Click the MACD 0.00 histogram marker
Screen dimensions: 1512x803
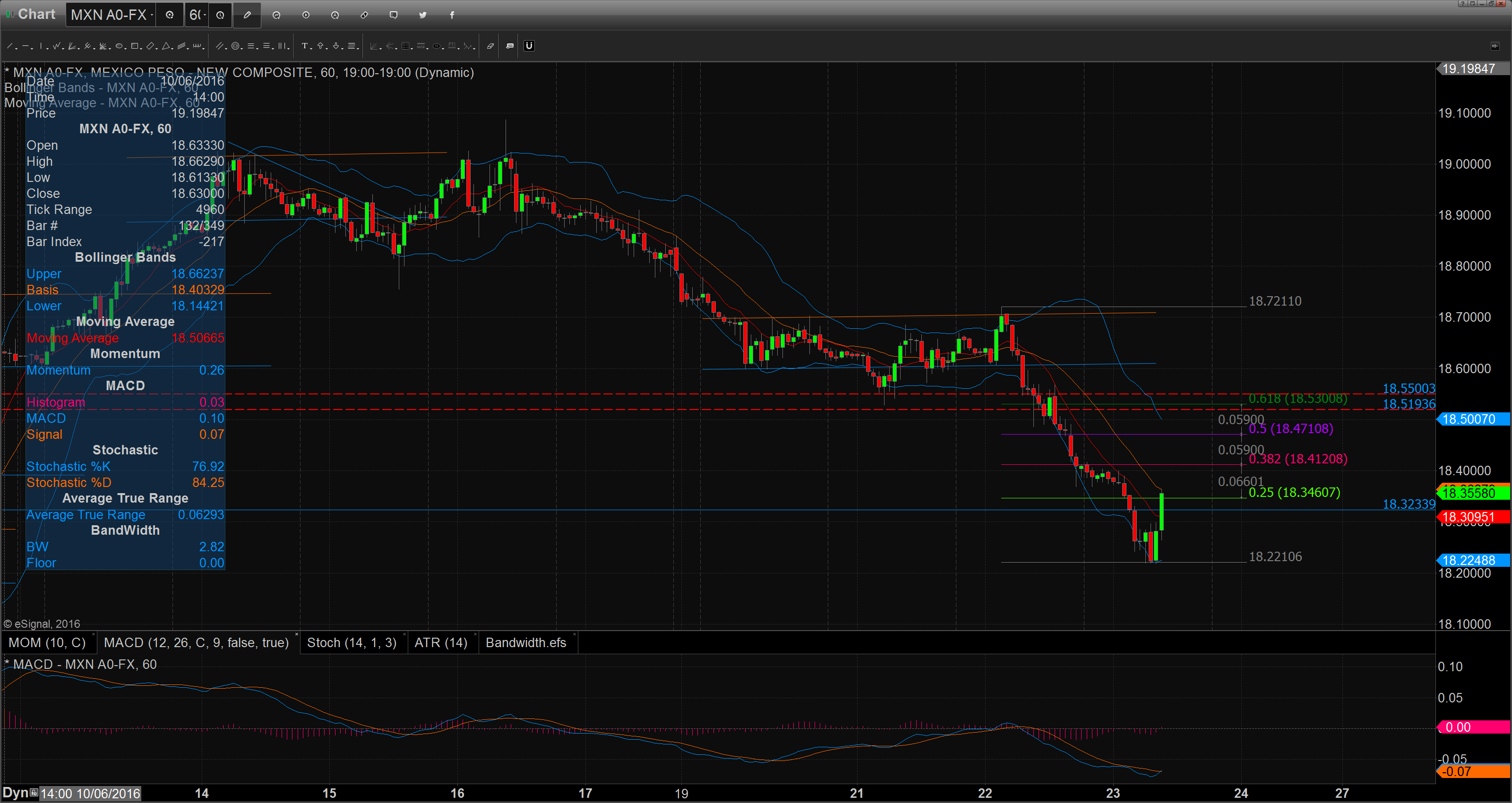[x=1472, y=727]
